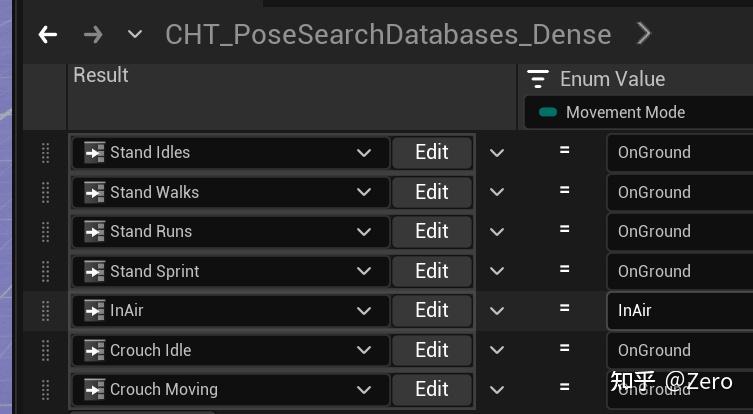Open the Stand Idles result dropdown
The width and height of the screenshot is (753, 414).
click(364, 153)
